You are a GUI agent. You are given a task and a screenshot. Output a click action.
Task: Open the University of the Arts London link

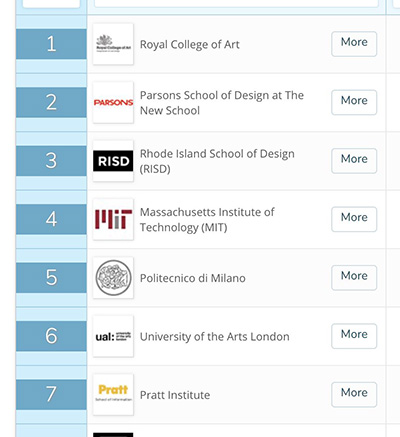point(215,337)
